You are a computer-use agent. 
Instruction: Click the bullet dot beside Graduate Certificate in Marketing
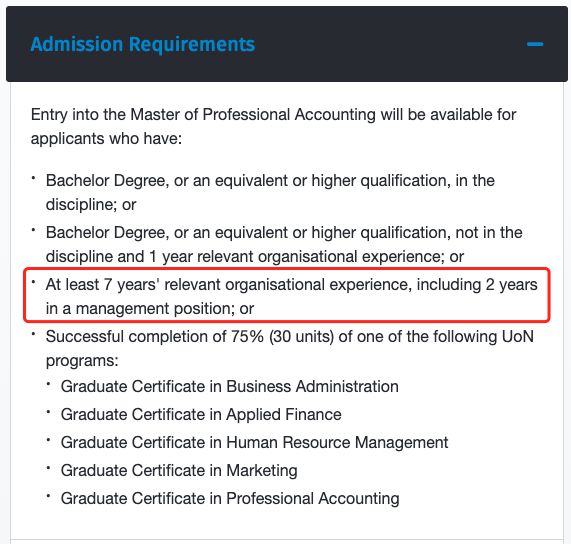coord(48,469)
